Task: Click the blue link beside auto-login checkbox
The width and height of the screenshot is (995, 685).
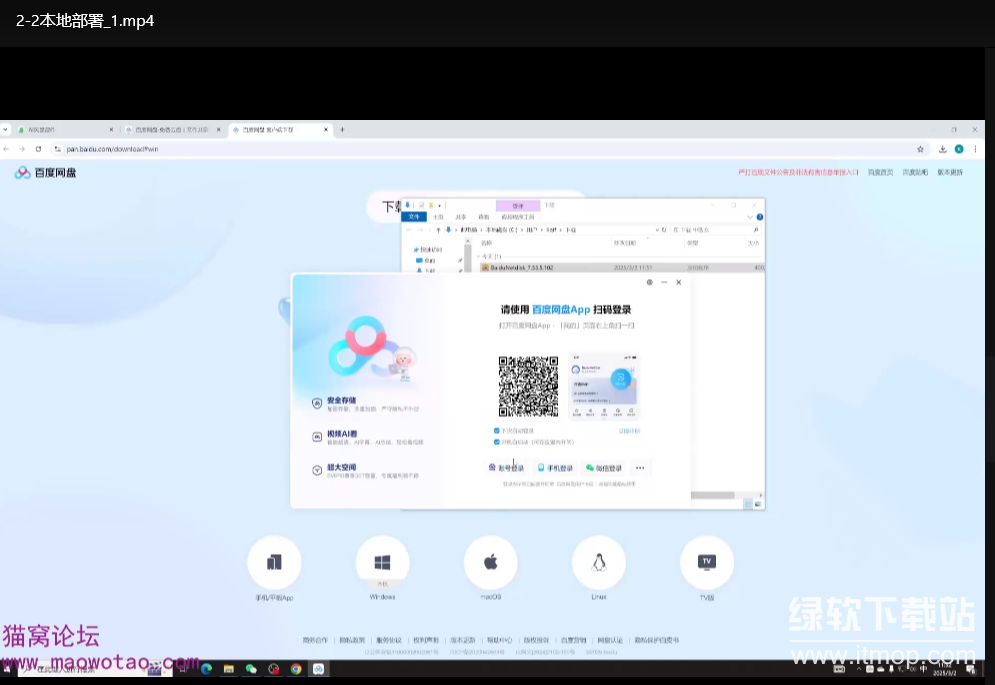Action: point(629,431)
